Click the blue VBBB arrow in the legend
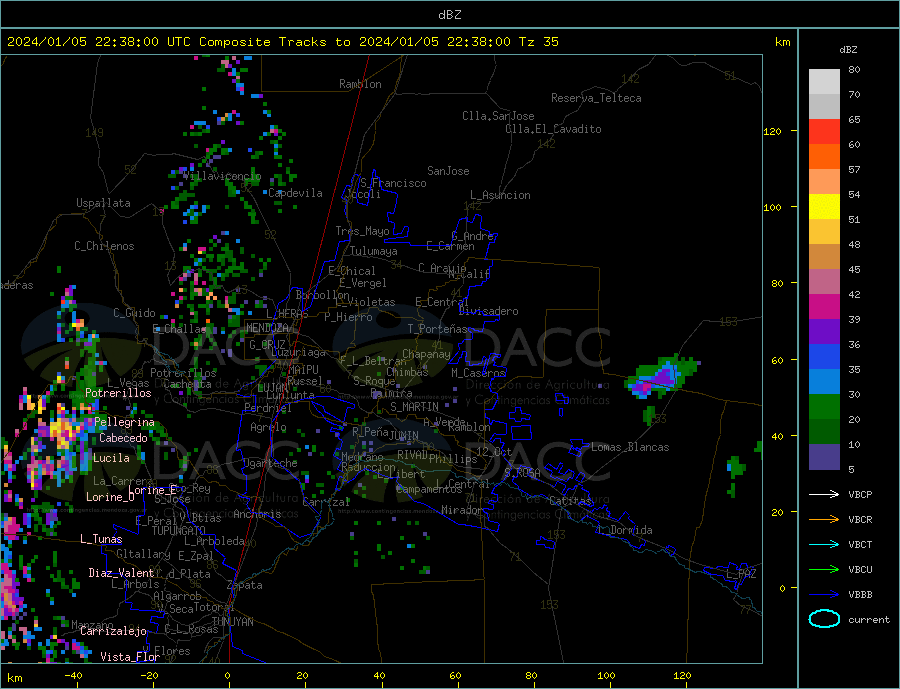This screenshot has width=900, height=689. 824,595
